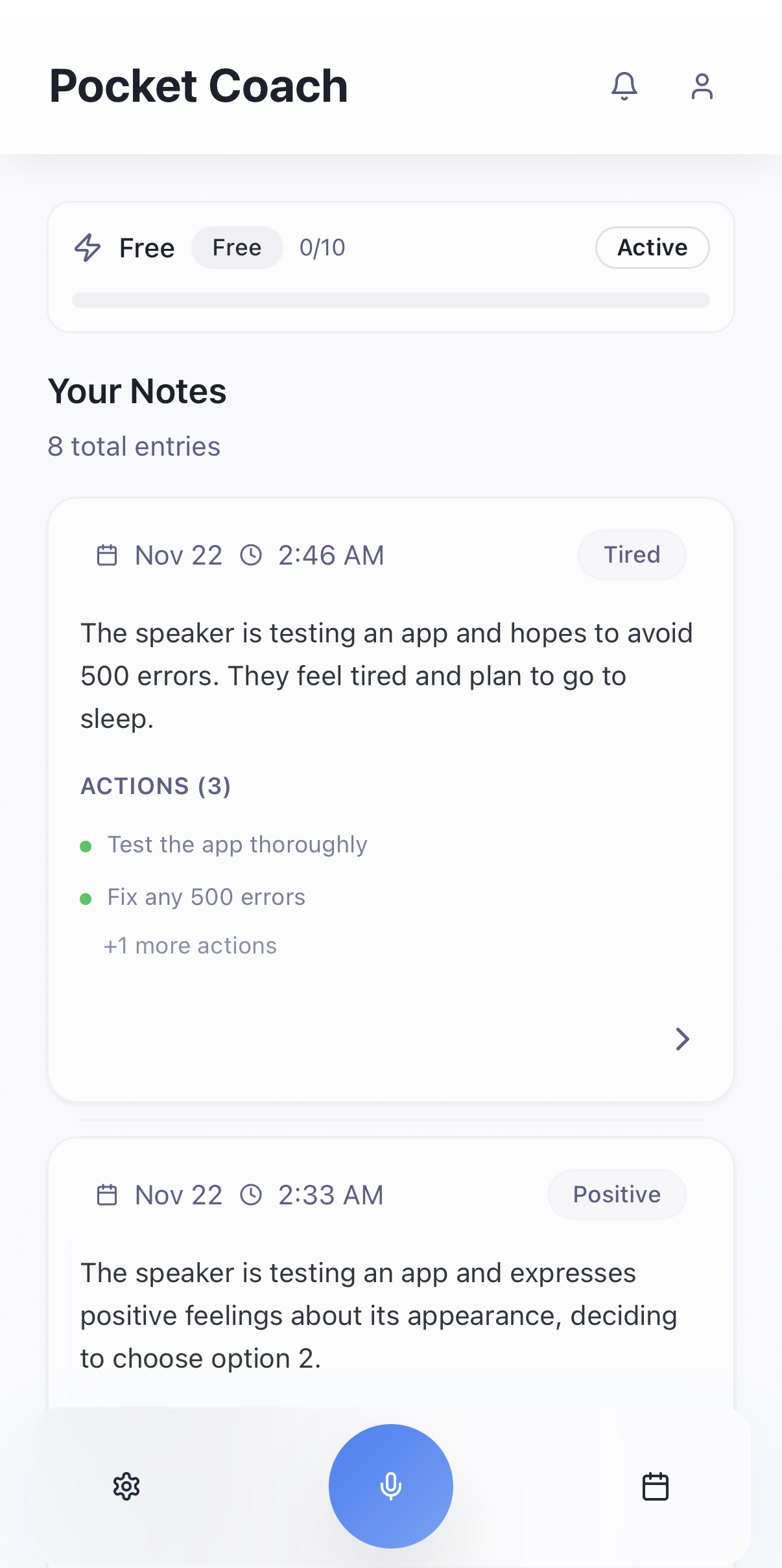Click the Active status button
The image size is (782, 1568).
pos(652,248)
